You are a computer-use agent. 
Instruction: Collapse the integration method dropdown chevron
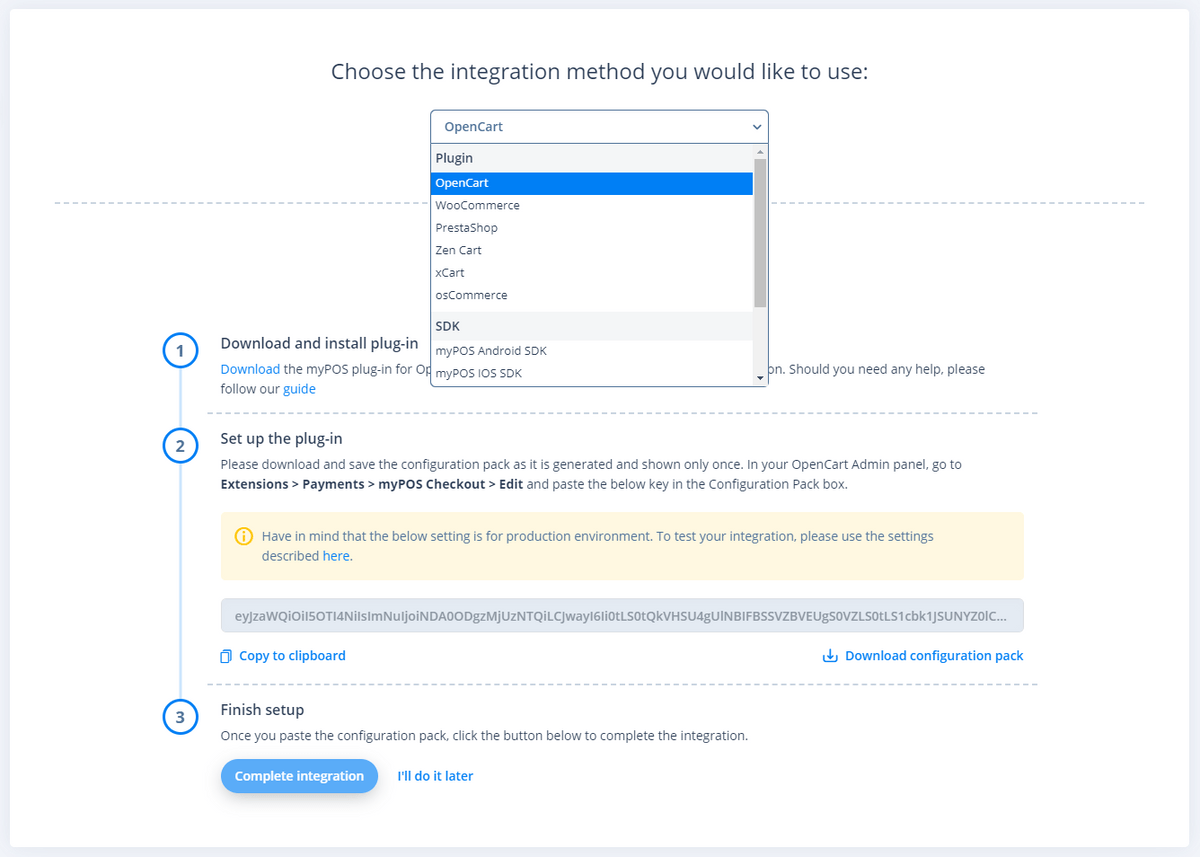click(757, 127)
